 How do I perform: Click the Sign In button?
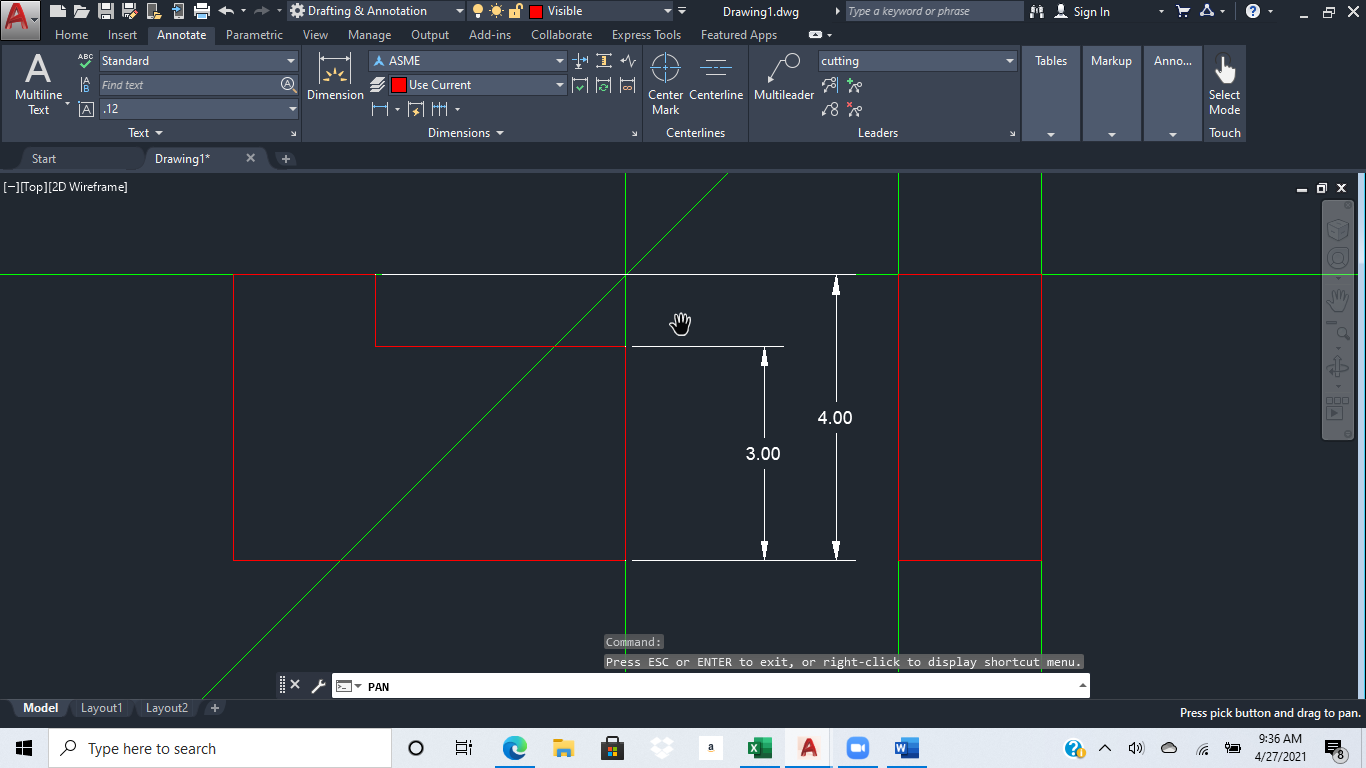(x=1090, y=11)
